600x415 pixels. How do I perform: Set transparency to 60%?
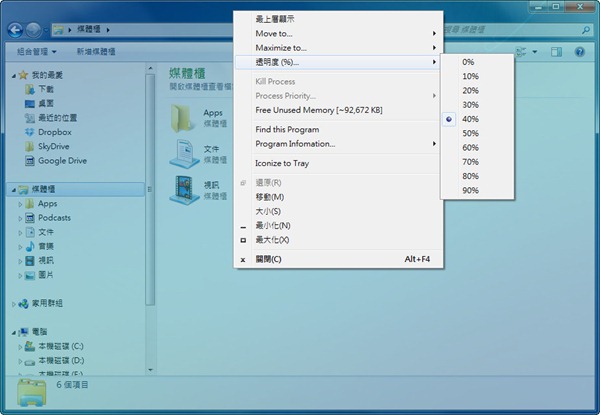pyautogui.click(x=477, y=148)
